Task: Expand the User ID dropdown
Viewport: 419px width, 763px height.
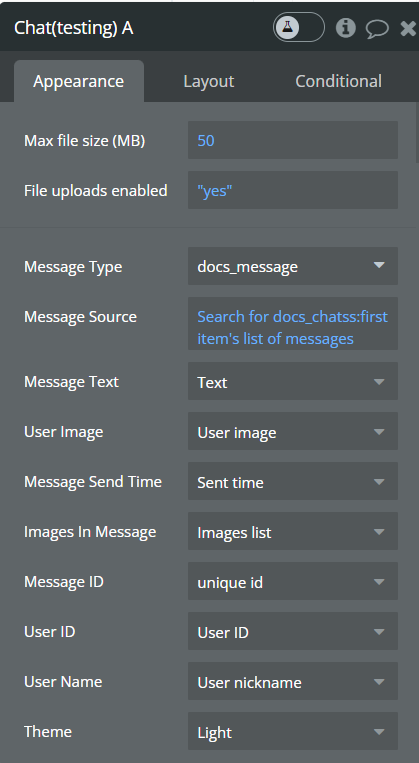Action: tap(293, 632)
